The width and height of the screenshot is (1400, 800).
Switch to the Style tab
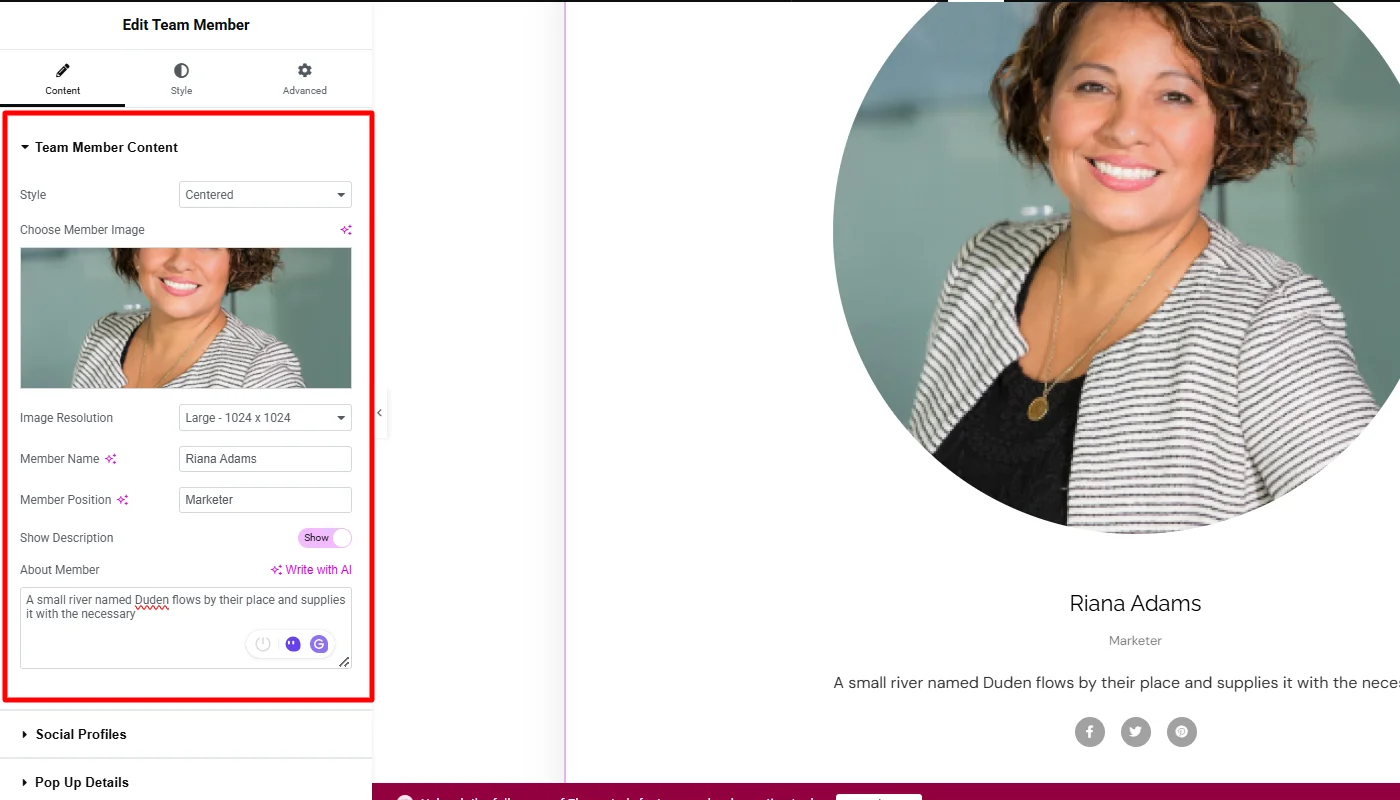(181, 79)
